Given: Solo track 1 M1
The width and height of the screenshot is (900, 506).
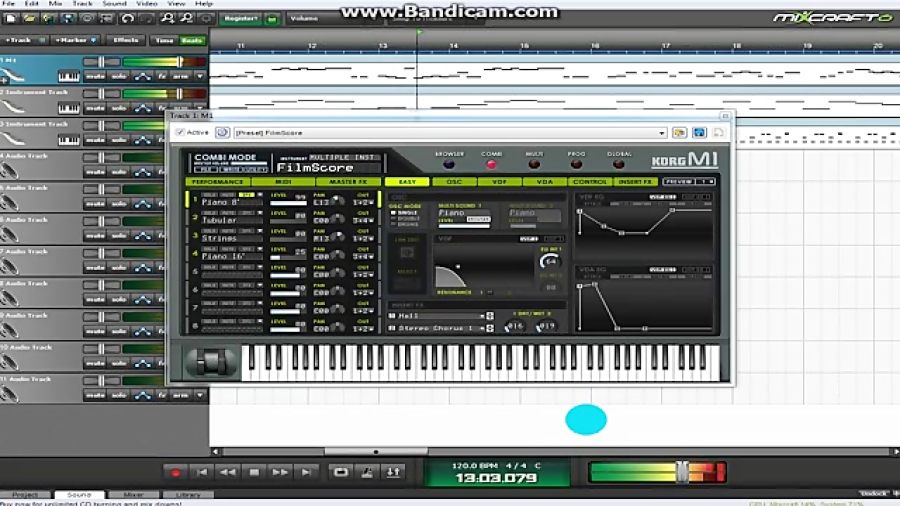Looking at the screenshot, I should coord(119,76).
